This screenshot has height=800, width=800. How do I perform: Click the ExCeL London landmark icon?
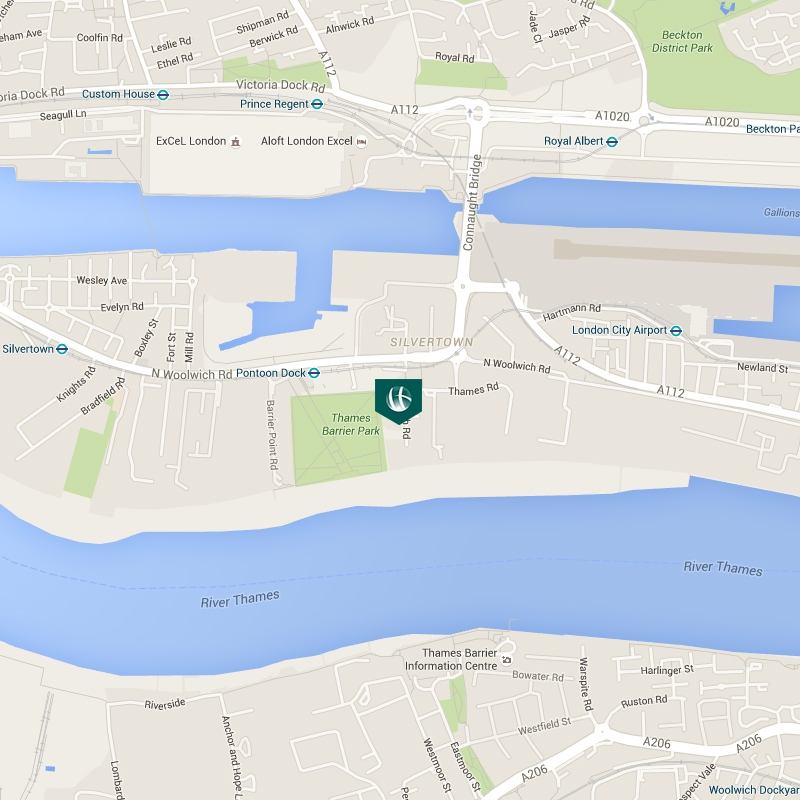point(235,142)
